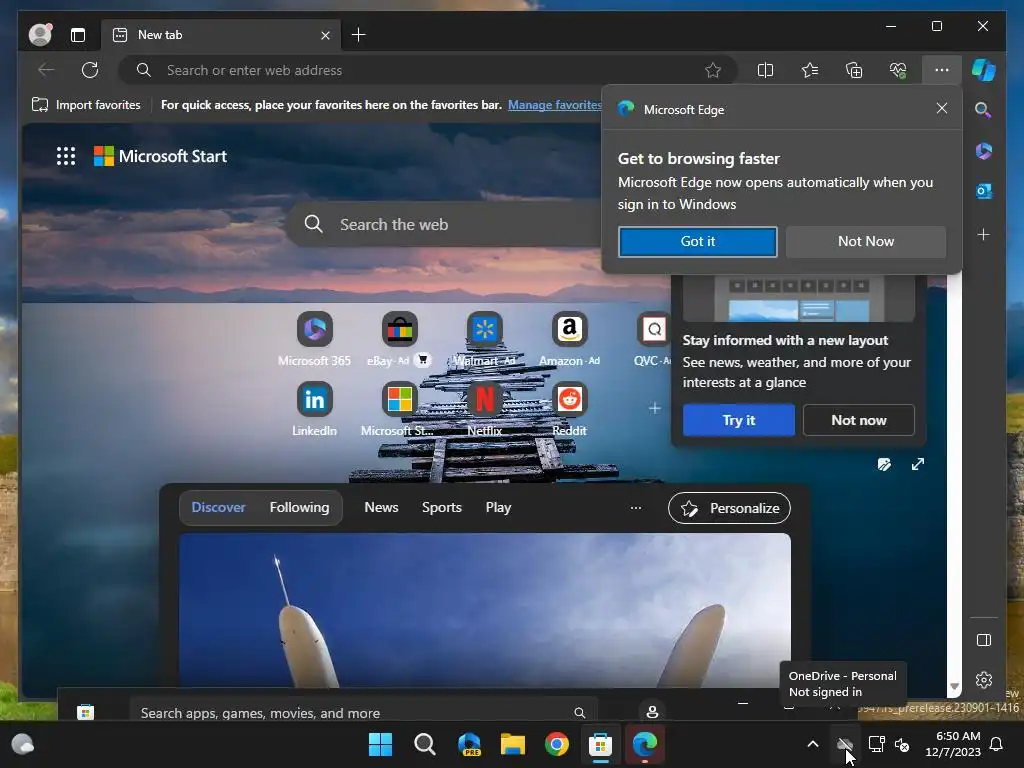The height and width of the screenshot is (768, 1024).
Task: Open the Manage favorites link
Action: (x=554, y=104)
